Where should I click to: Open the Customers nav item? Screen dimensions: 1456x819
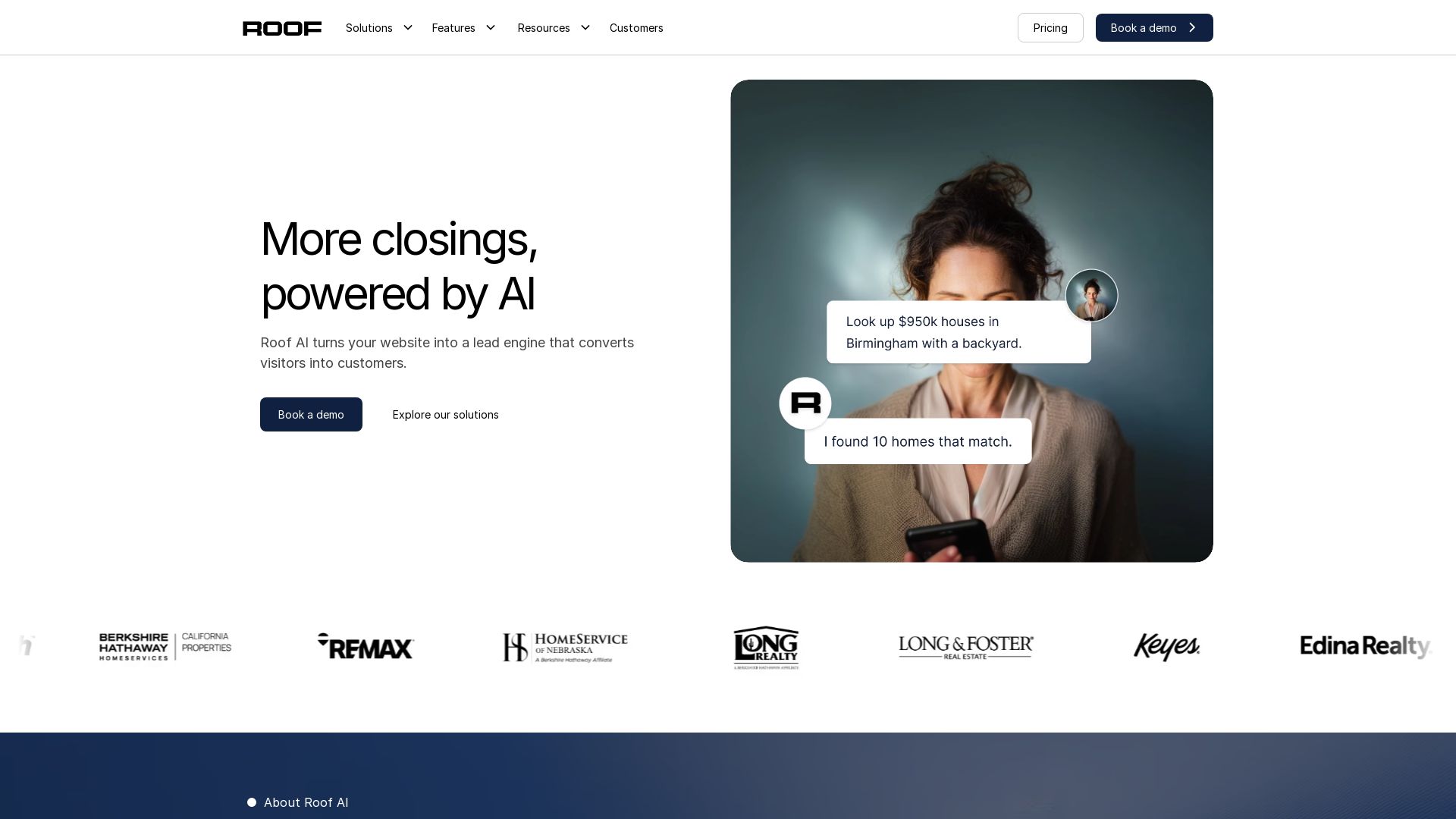[636, 28]
